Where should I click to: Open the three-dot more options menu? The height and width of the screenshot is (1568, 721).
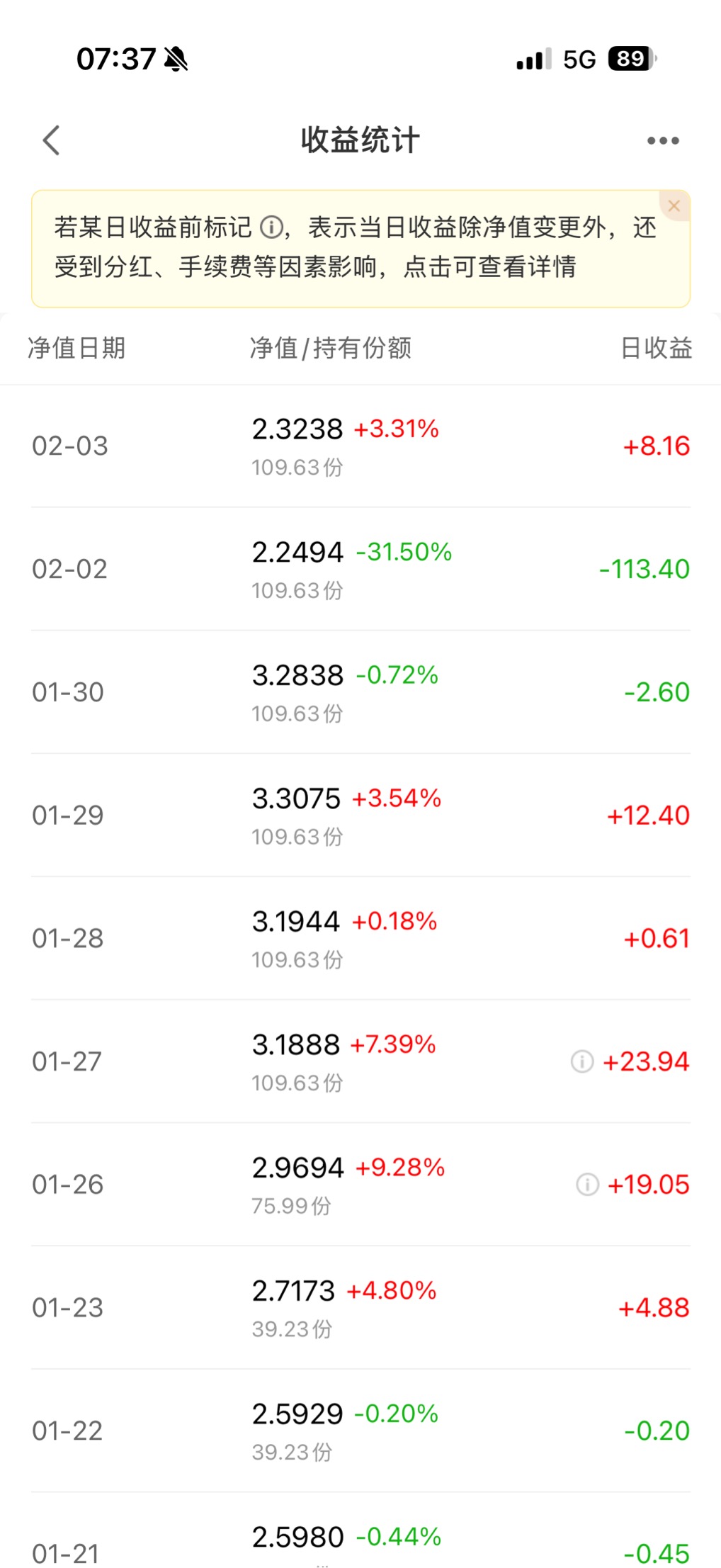(x=663, y=141)
